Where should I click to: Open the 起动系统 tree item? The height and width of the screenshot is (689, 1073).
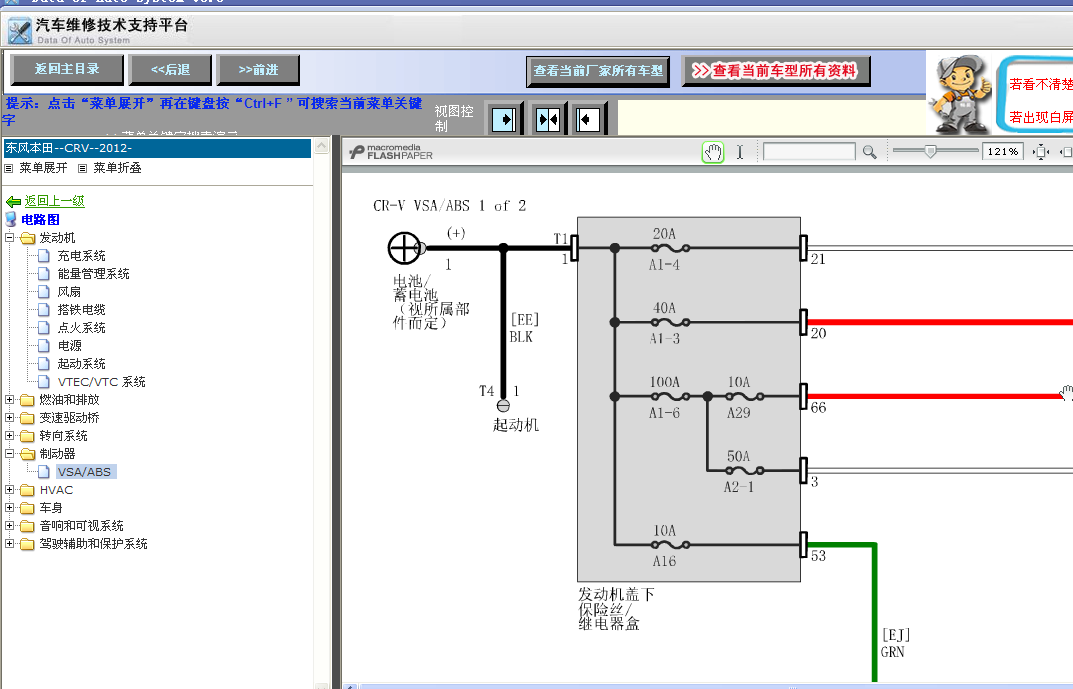pos(81,364)
